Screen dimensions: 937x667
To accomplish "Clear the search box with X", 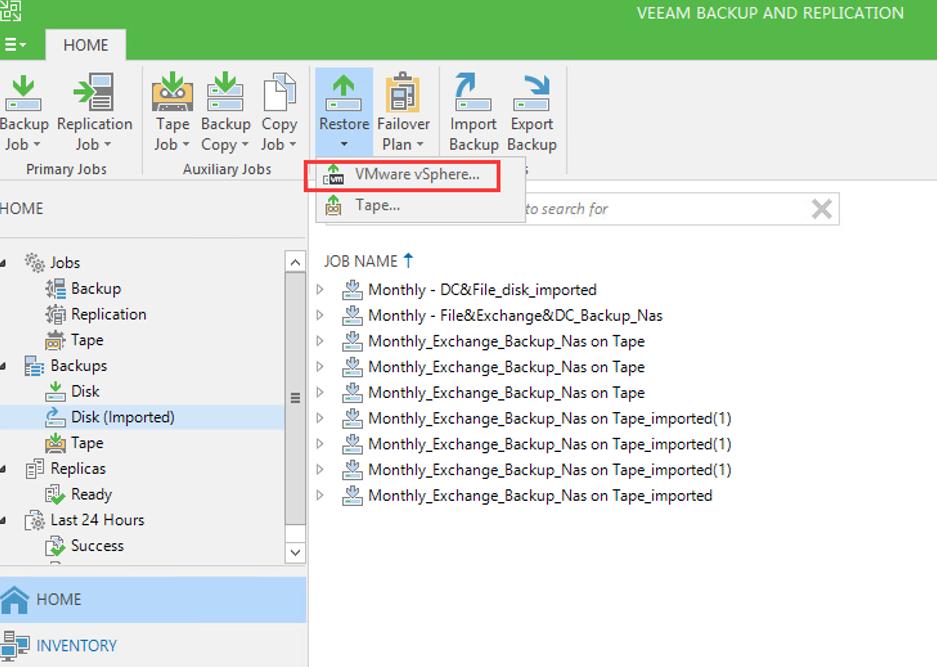I will click(x=821, y=209).
